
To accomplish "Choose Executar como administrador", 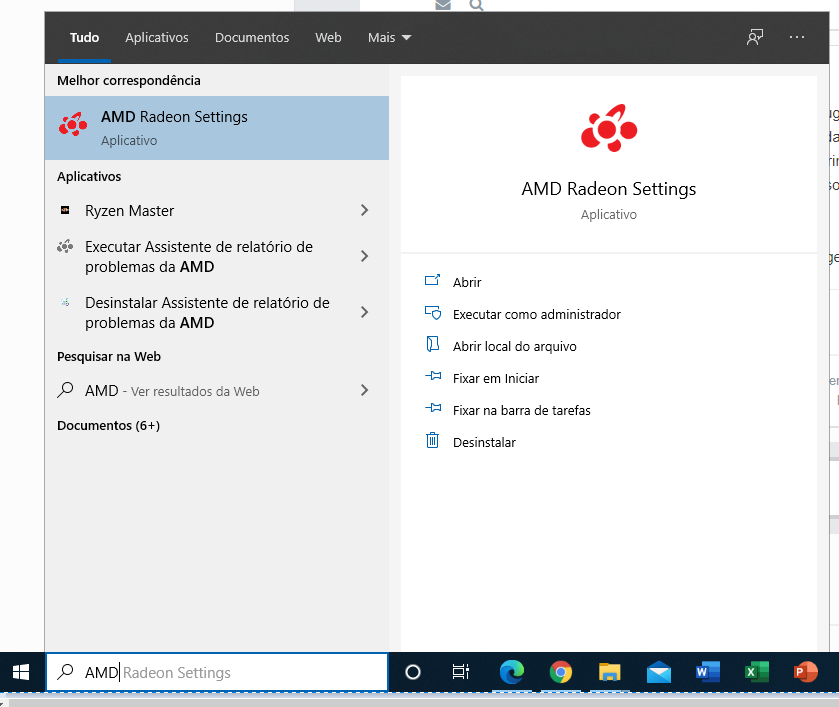I will tap(537, 314).
